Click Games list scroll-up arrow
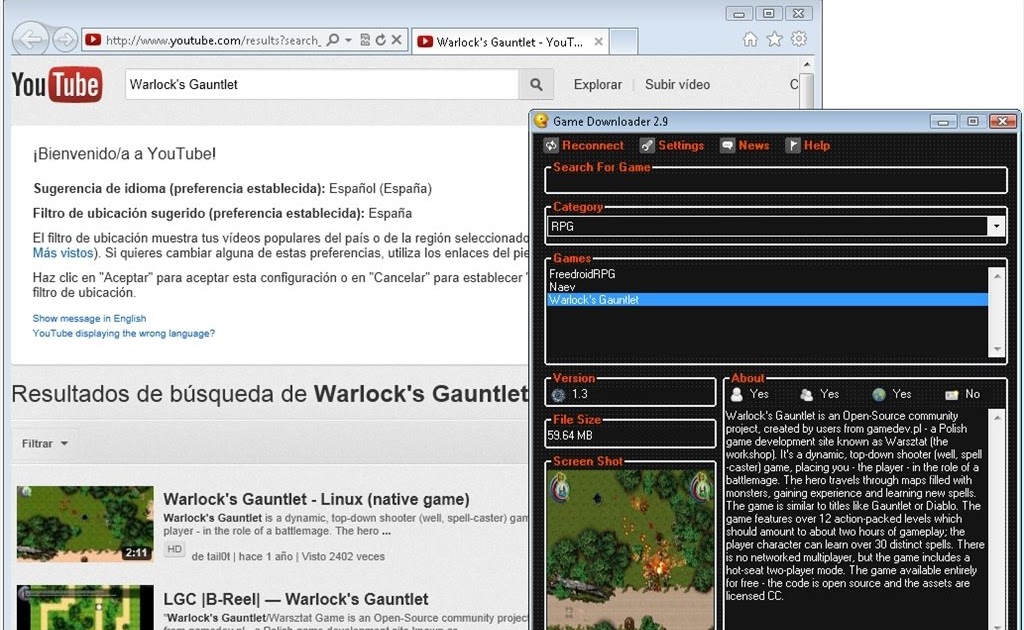 pos(997,276)
